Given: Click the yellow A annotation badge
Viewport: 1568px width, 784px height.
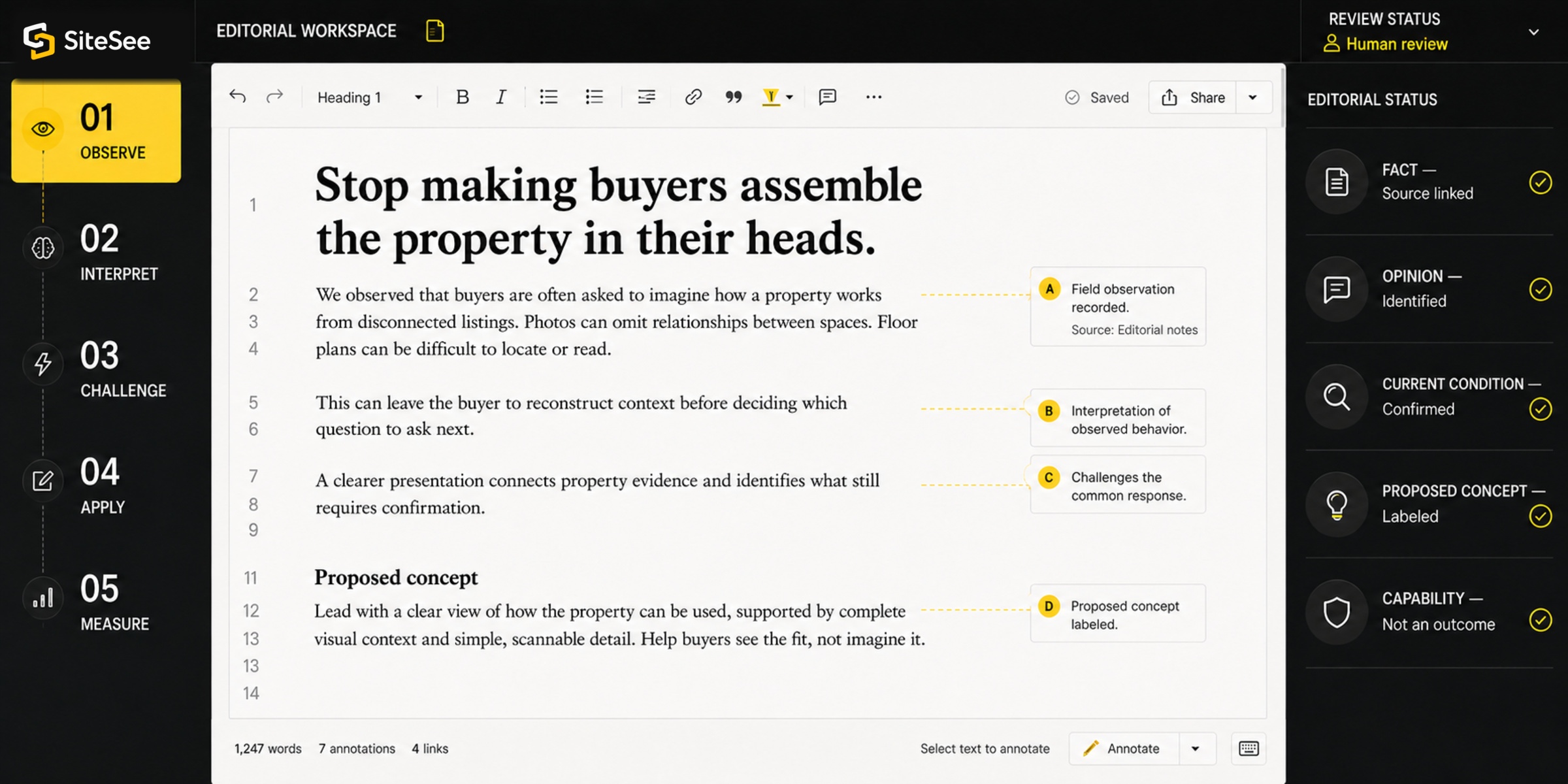Looking at the screenshot, I should [x=1049, y=289].
